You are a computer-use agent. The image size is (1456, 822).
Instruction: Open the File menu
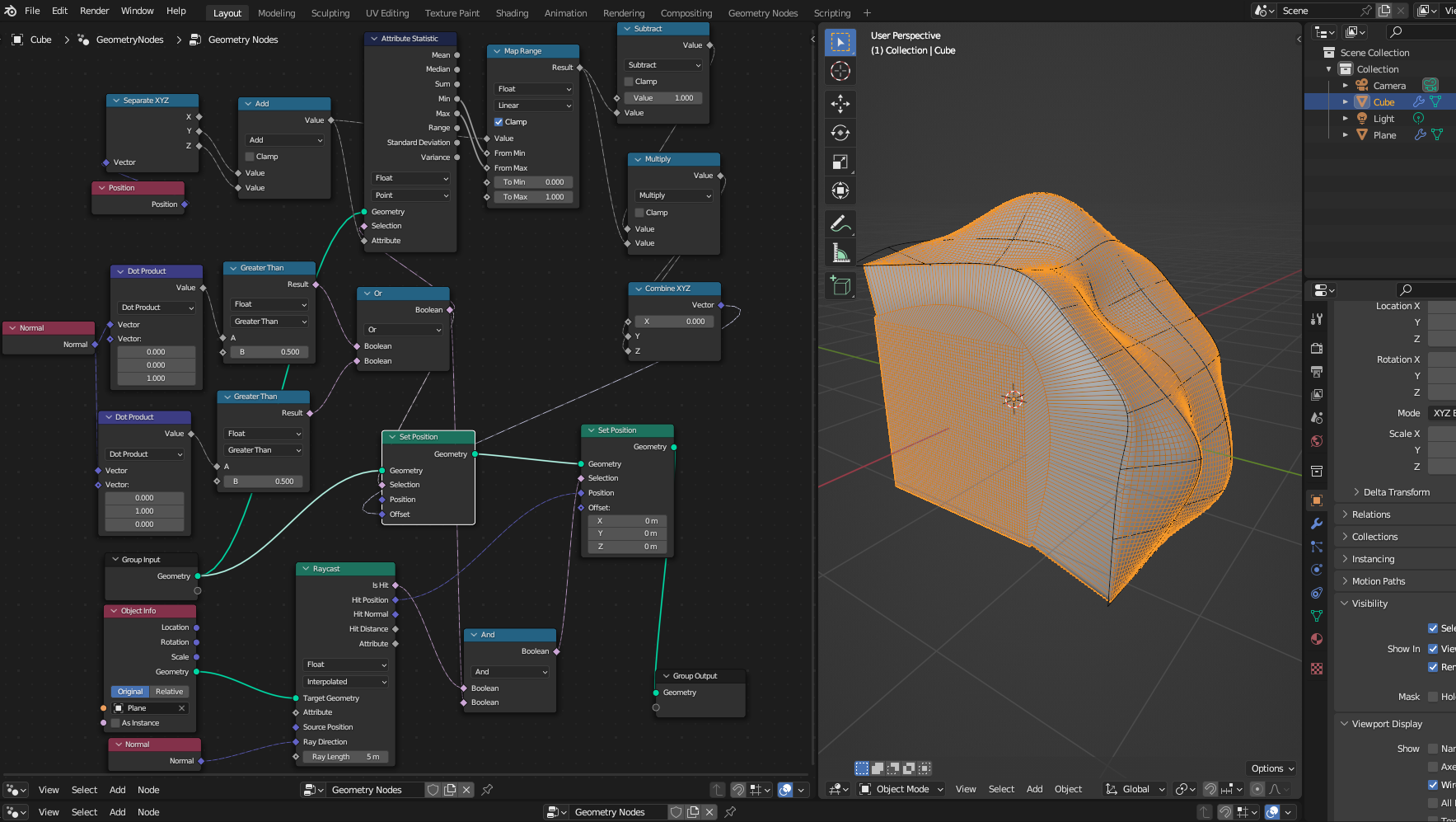(x=32, y=11)
